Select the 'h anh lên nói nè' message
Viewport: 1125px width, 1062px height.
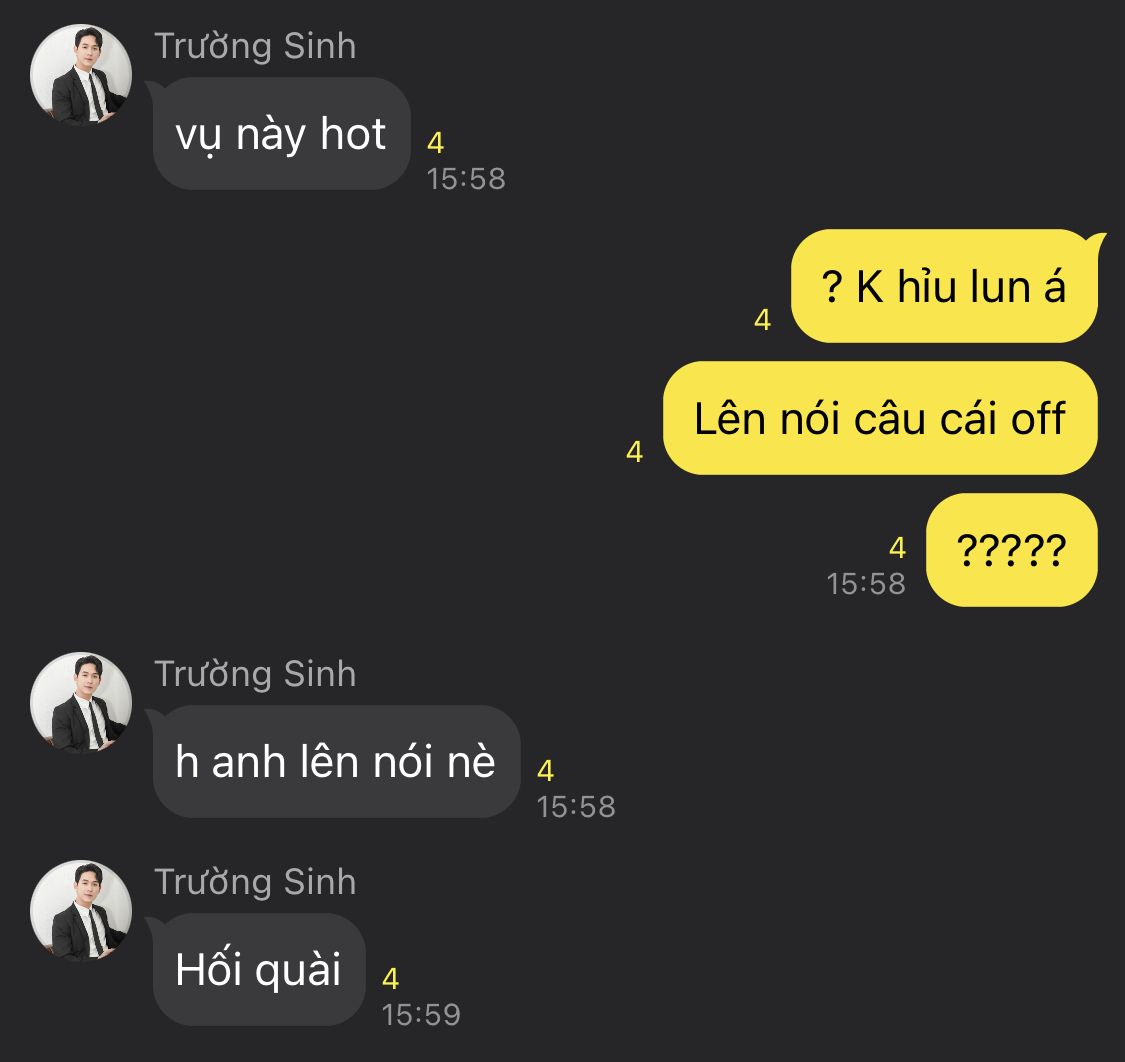pos(336,761)
